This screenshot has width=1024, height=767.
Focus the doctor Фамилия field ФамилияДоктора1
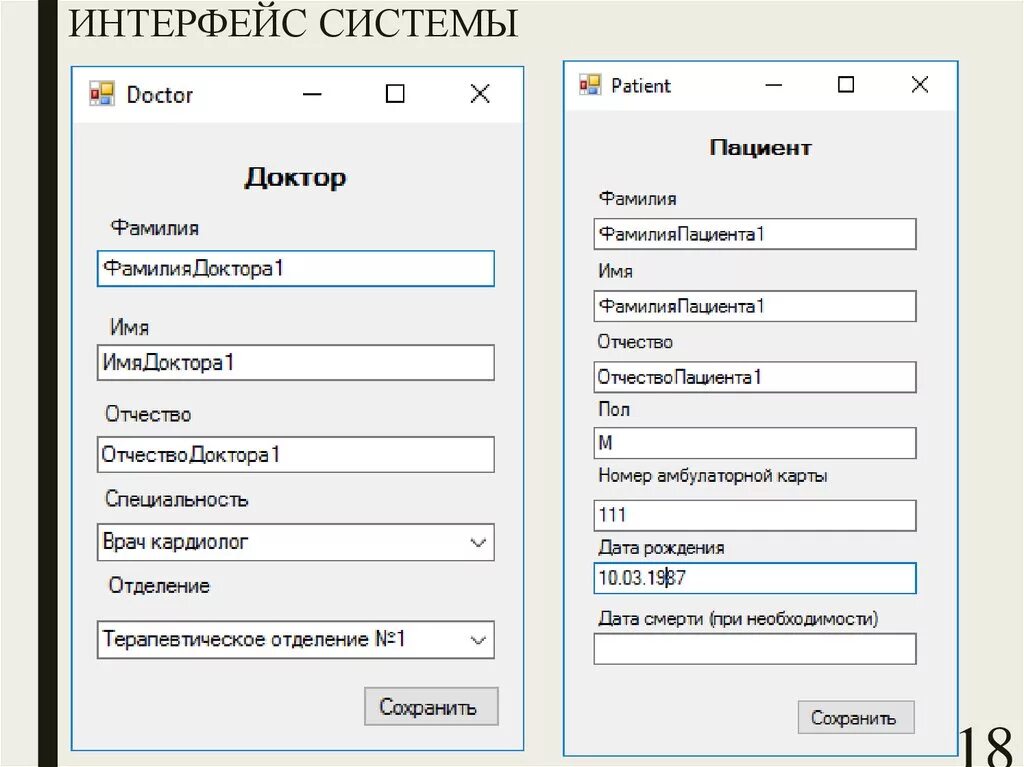(295, 269)
